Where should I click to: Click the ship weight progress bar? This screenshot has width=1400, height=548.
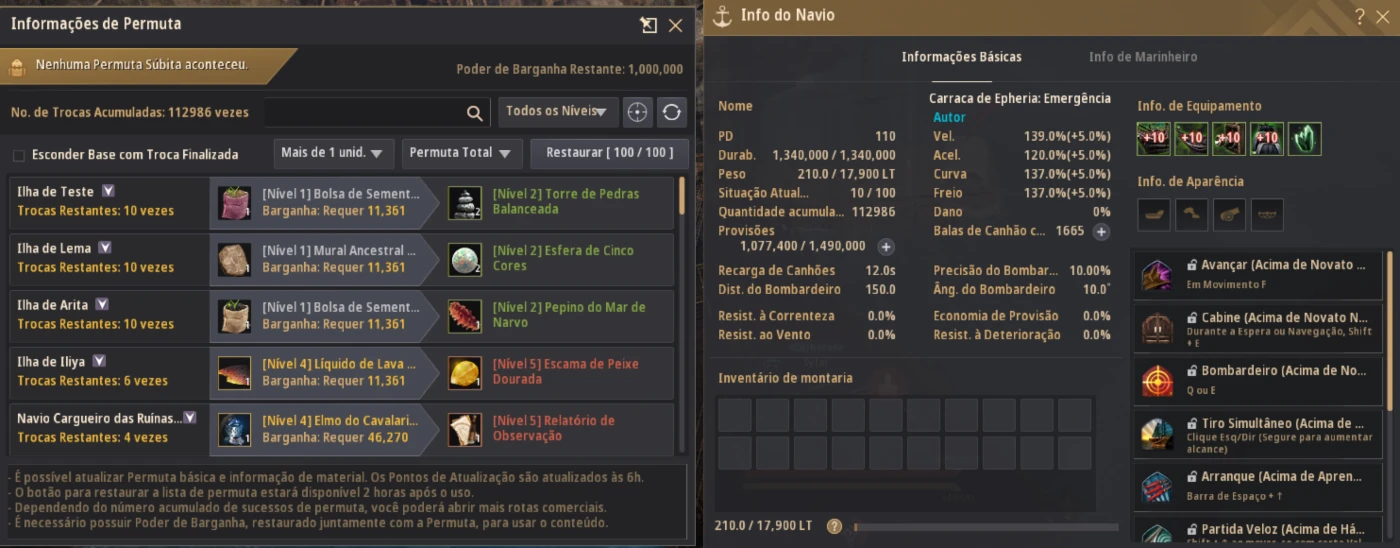click(x=985, y=526)
